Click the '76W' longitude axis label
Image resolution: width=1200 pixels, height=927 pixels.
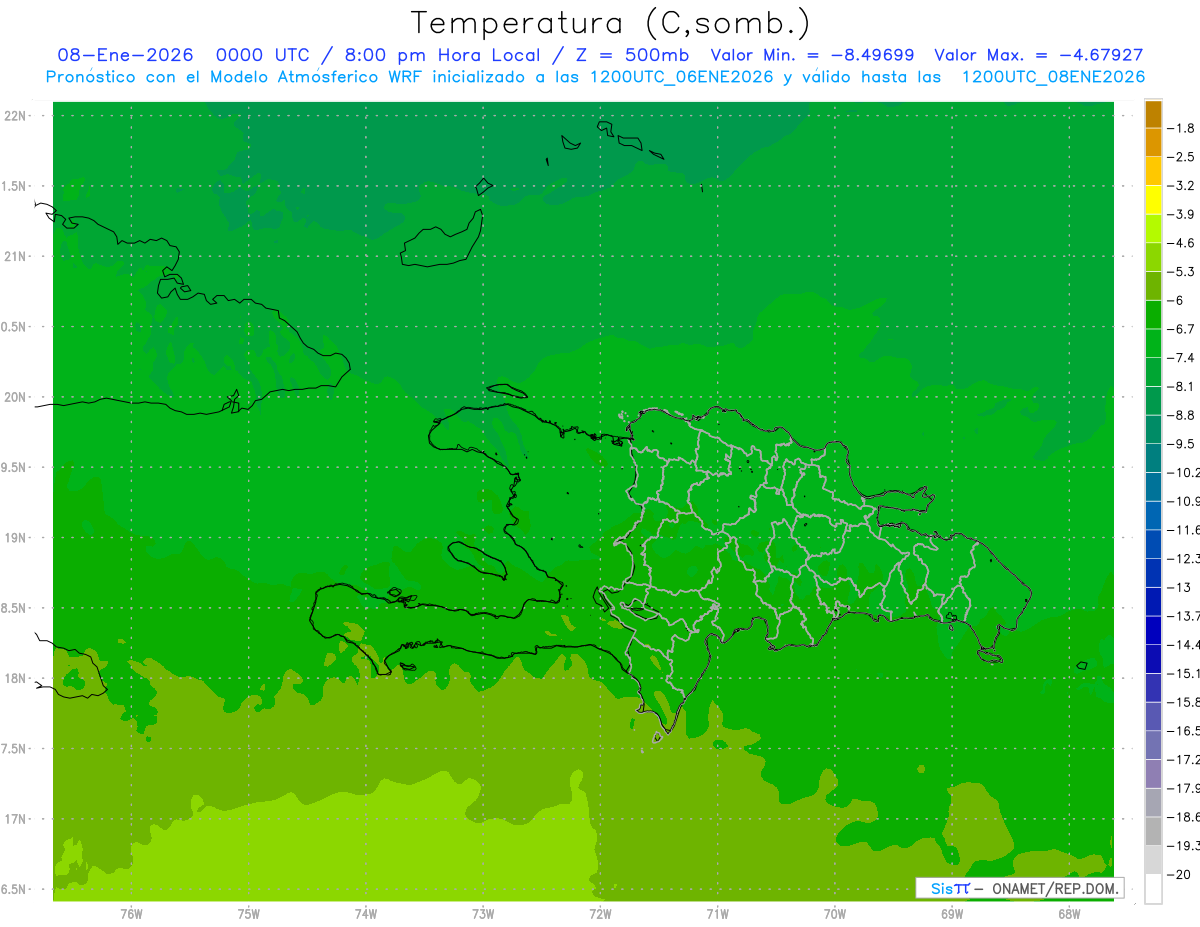click(131, 913)
